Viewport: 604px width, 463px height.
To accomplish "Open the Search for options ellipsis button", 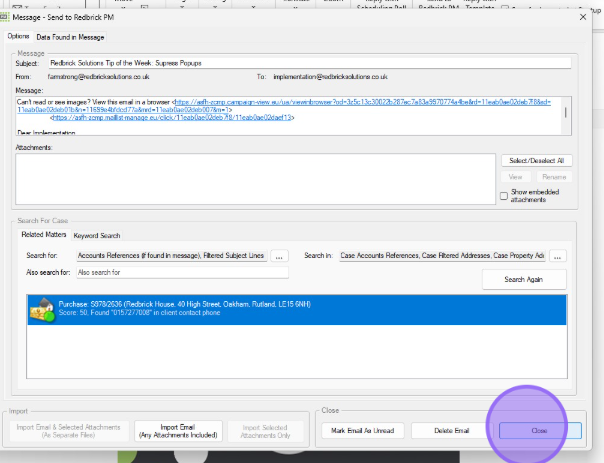I will pos(280,257).
